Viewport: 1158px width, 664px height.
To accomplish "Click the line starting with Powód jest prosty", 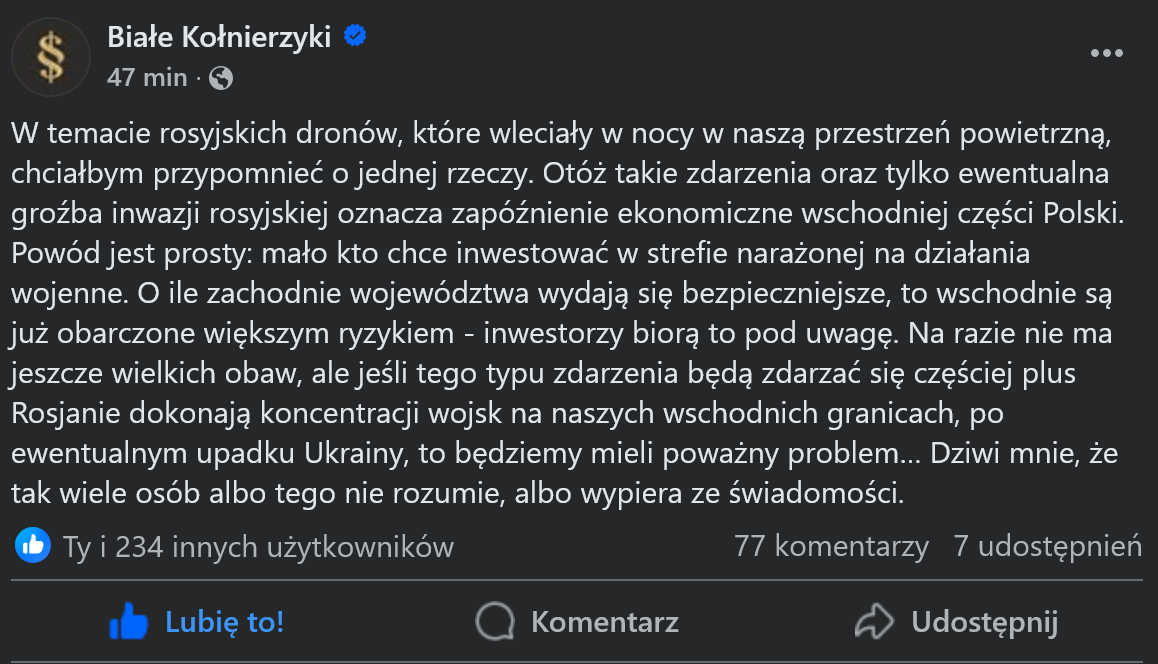I will pyautogui.click(x=520, y=253).
